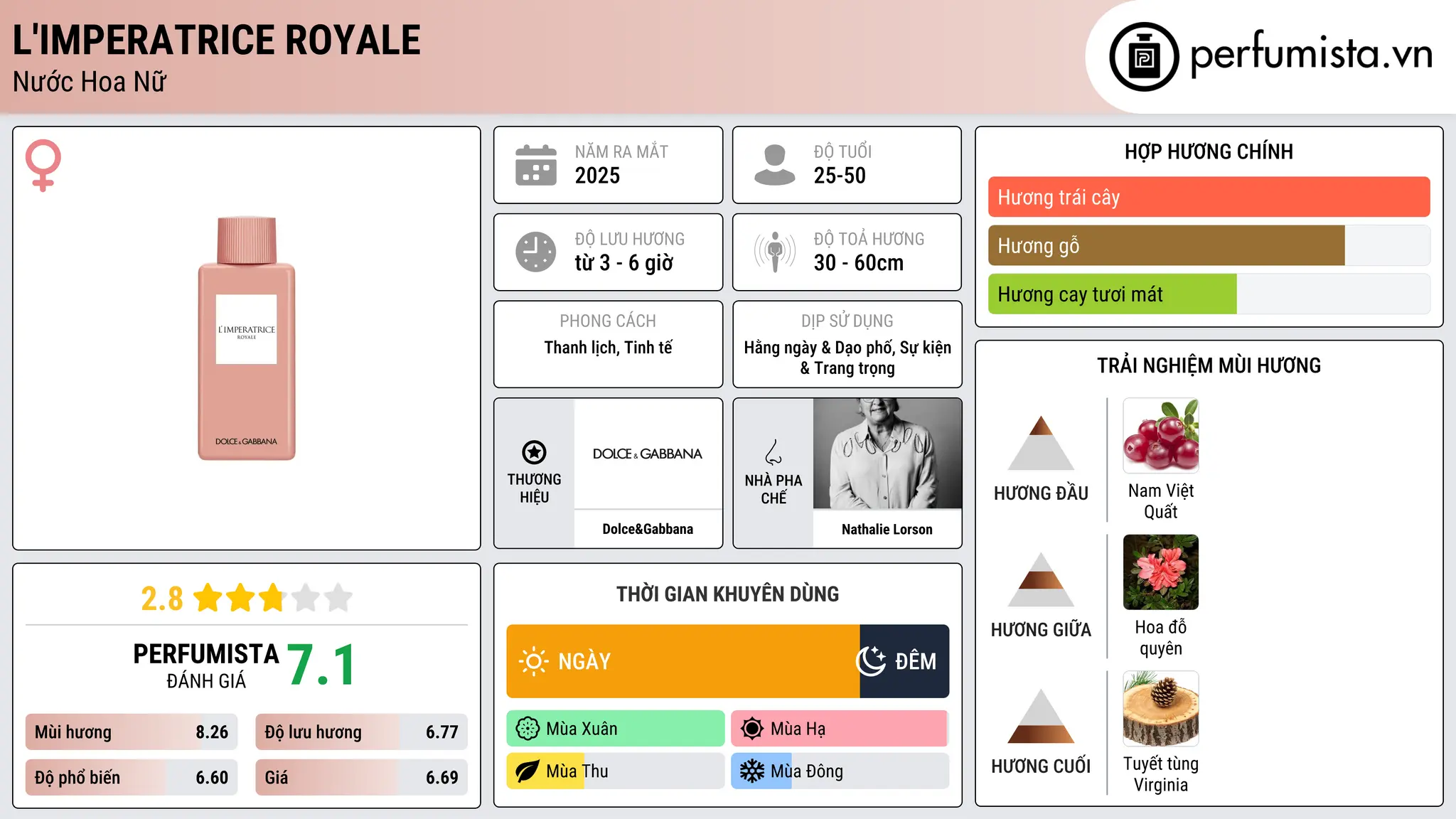1456x819 pixels.
Task: Click the star badge icon above Thương hiệu
Action: (x=534, y=452)
